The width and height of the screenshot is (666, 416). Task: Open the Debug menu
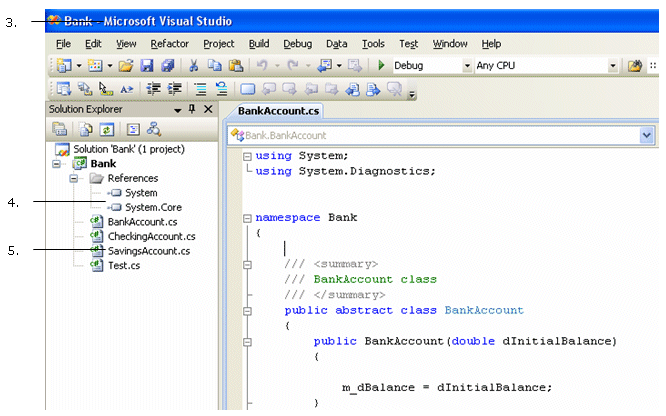click(x=297, y=44)
